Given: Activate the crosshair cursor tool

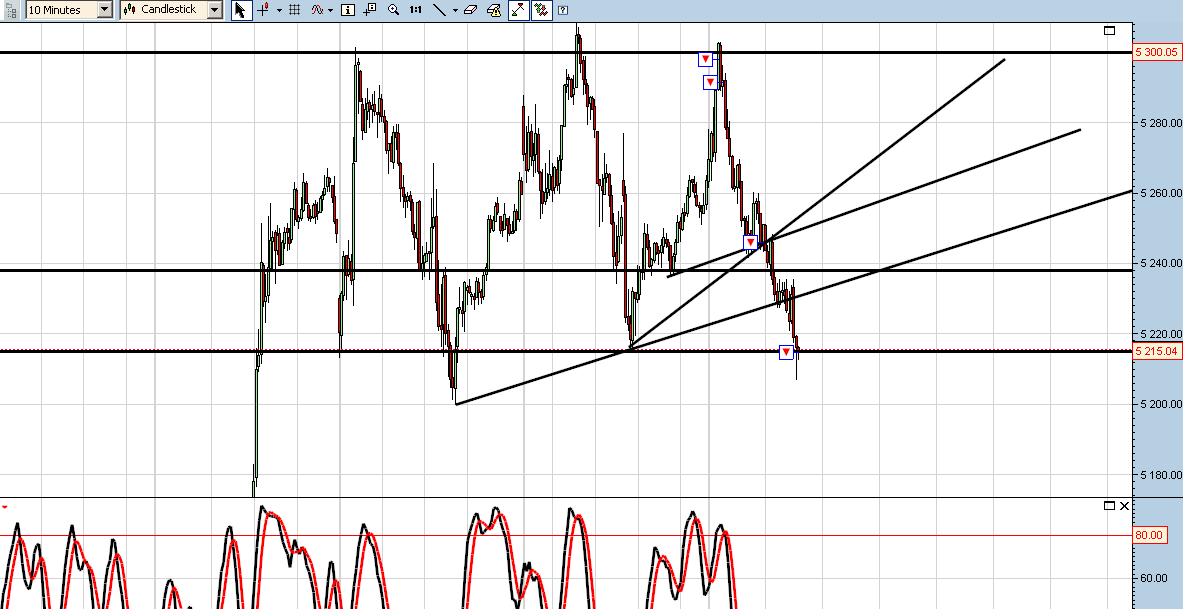Looking at the screenshot, I should coord(263,10).
